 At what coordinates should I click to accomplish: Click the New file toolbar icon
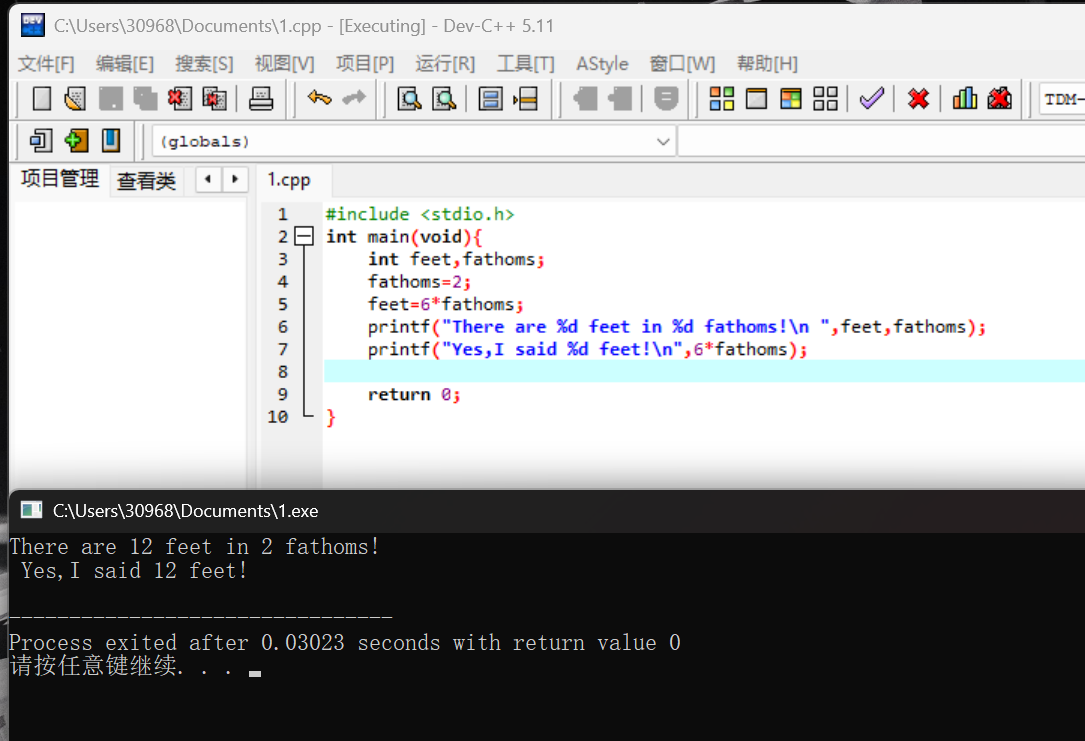point(42,99)
